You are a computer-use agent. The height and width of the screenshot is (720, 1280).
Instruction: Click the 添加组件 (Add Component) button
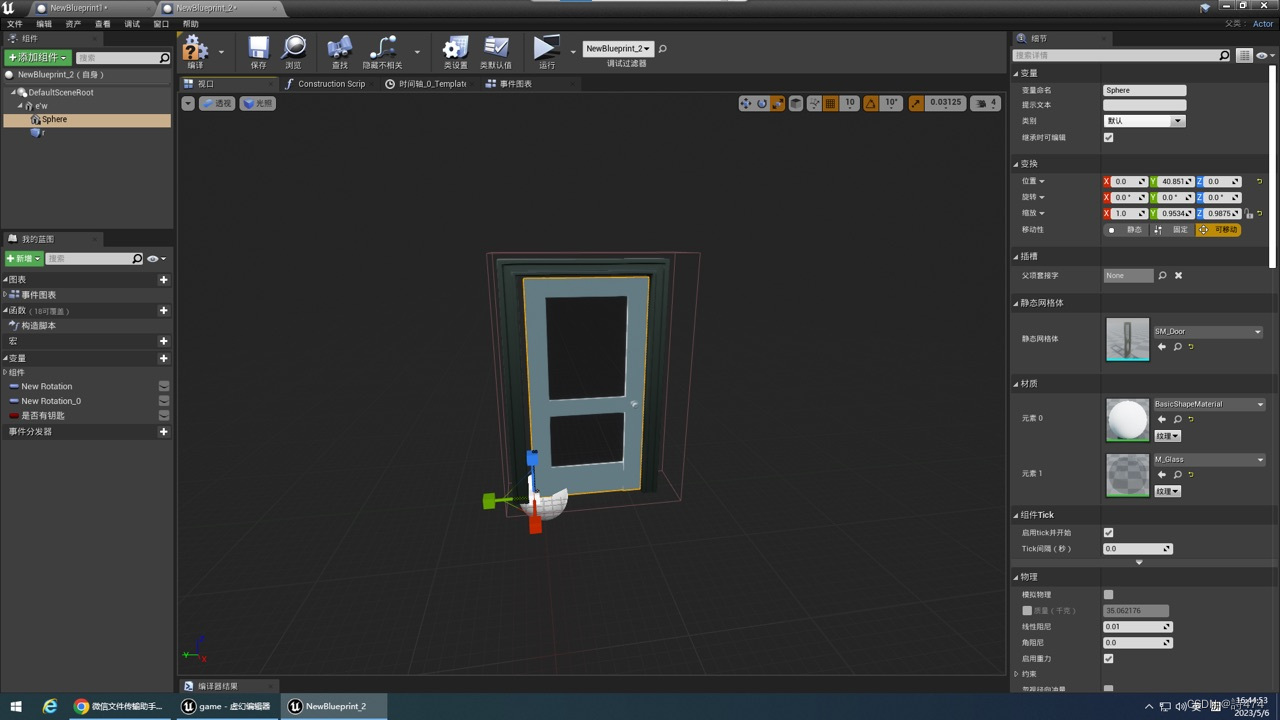pyautogui.click(x=38, y=58)
